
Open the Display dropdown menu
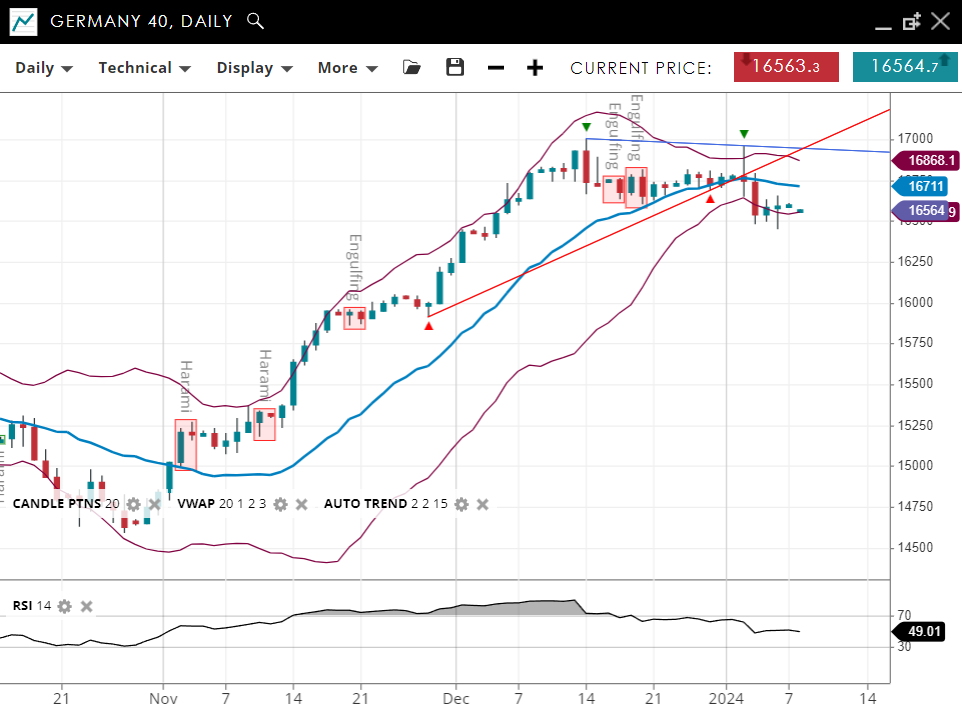tap(254, 68)
